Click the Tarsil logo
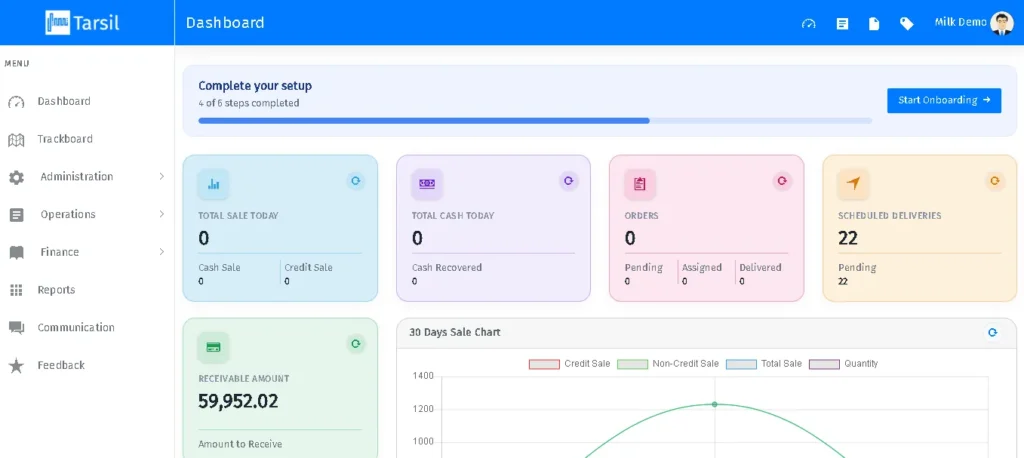The image size is (1024, 458). [82, 23]
